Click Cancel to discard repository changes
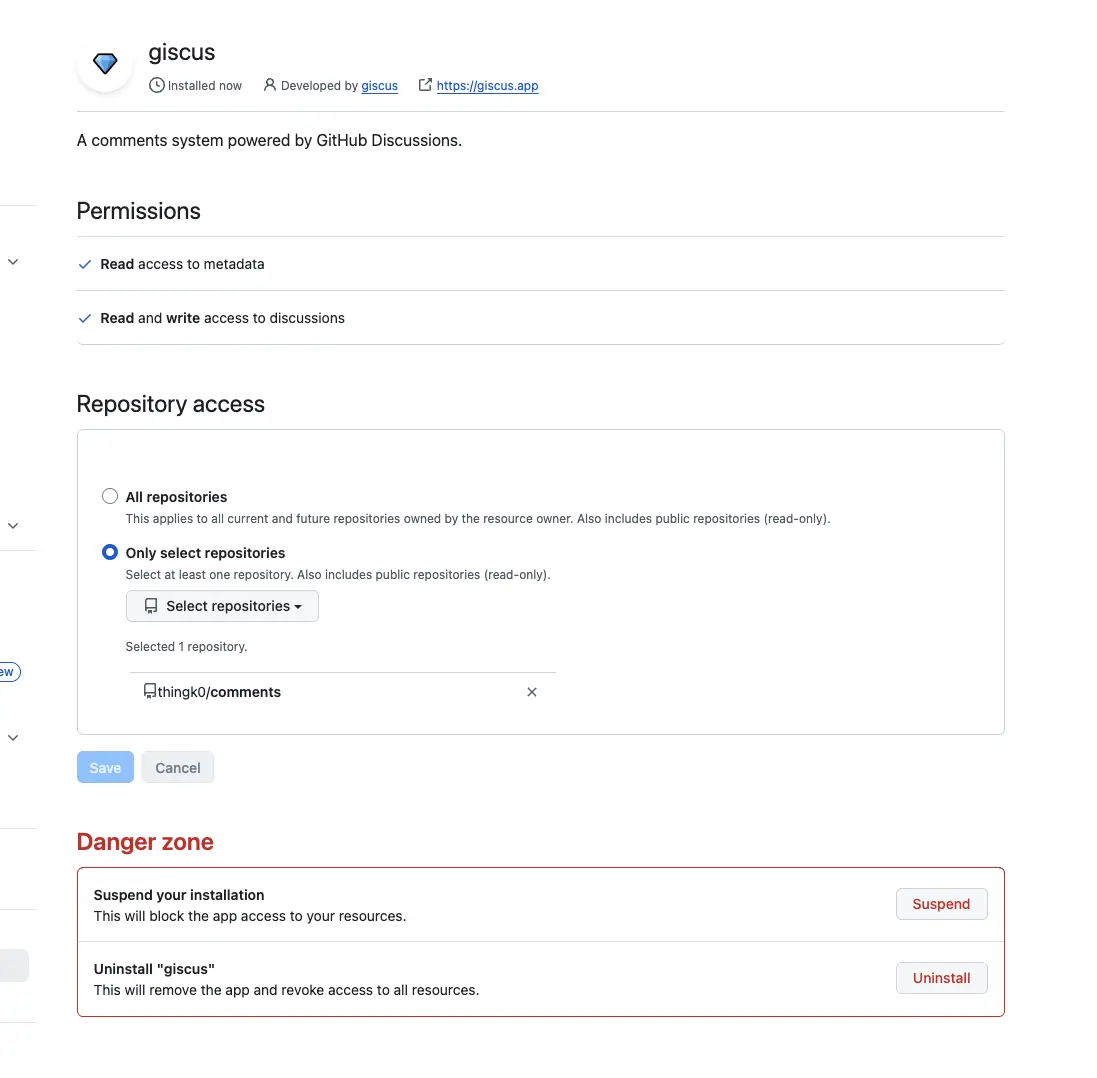1097x1078 pixels. (178, 768)
